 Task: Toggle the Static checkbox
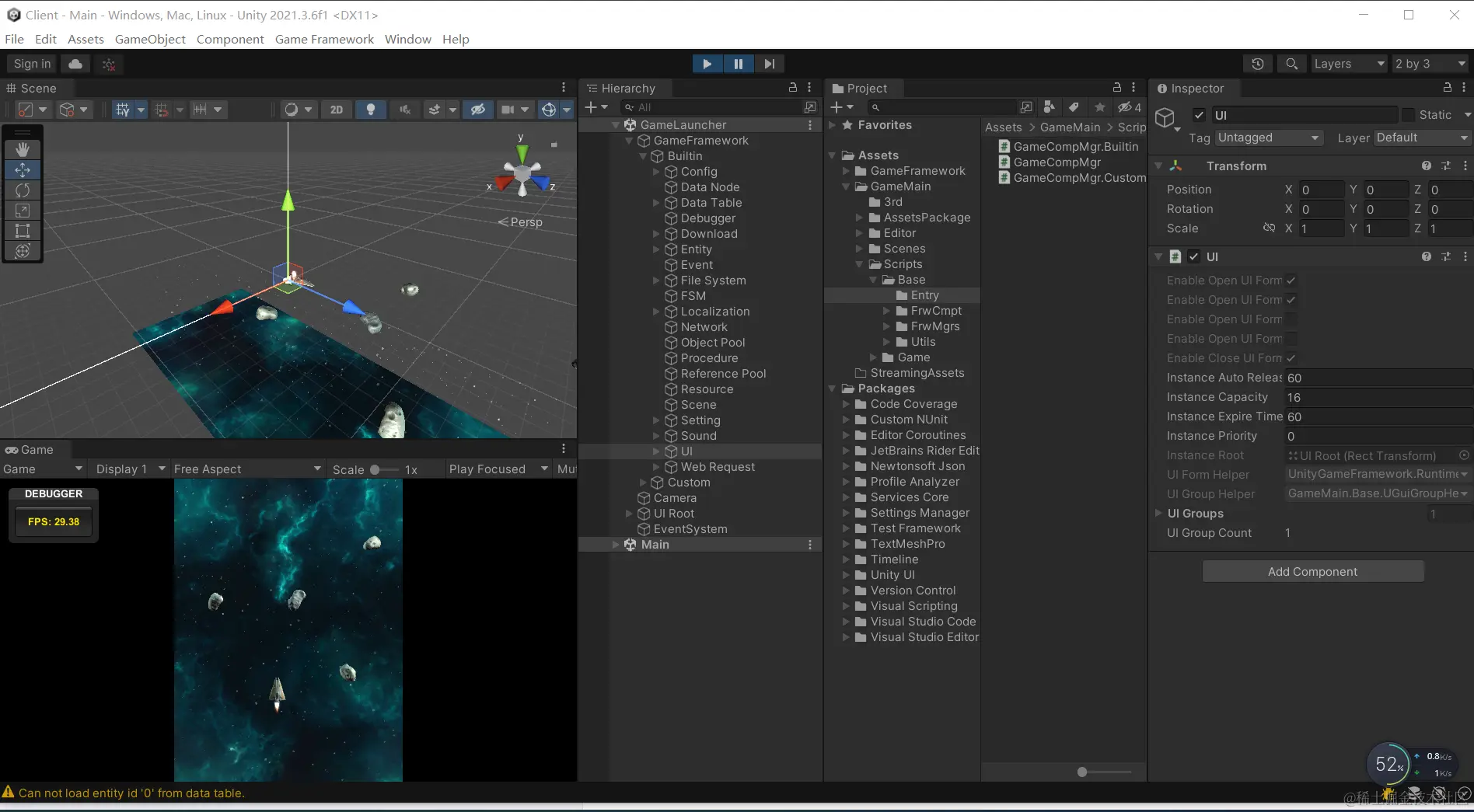tap(1408, 115)
